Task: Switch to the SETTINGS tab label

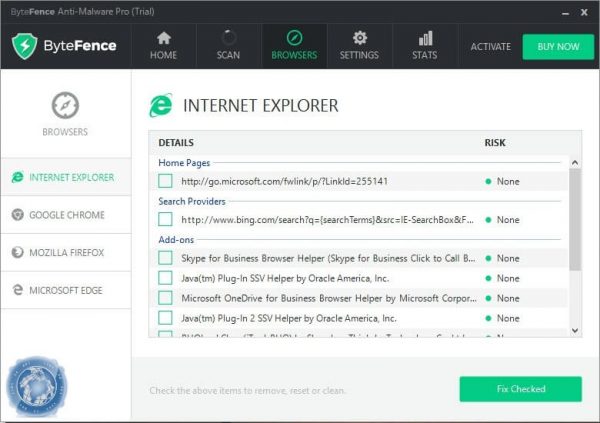Action: (359, 55)
